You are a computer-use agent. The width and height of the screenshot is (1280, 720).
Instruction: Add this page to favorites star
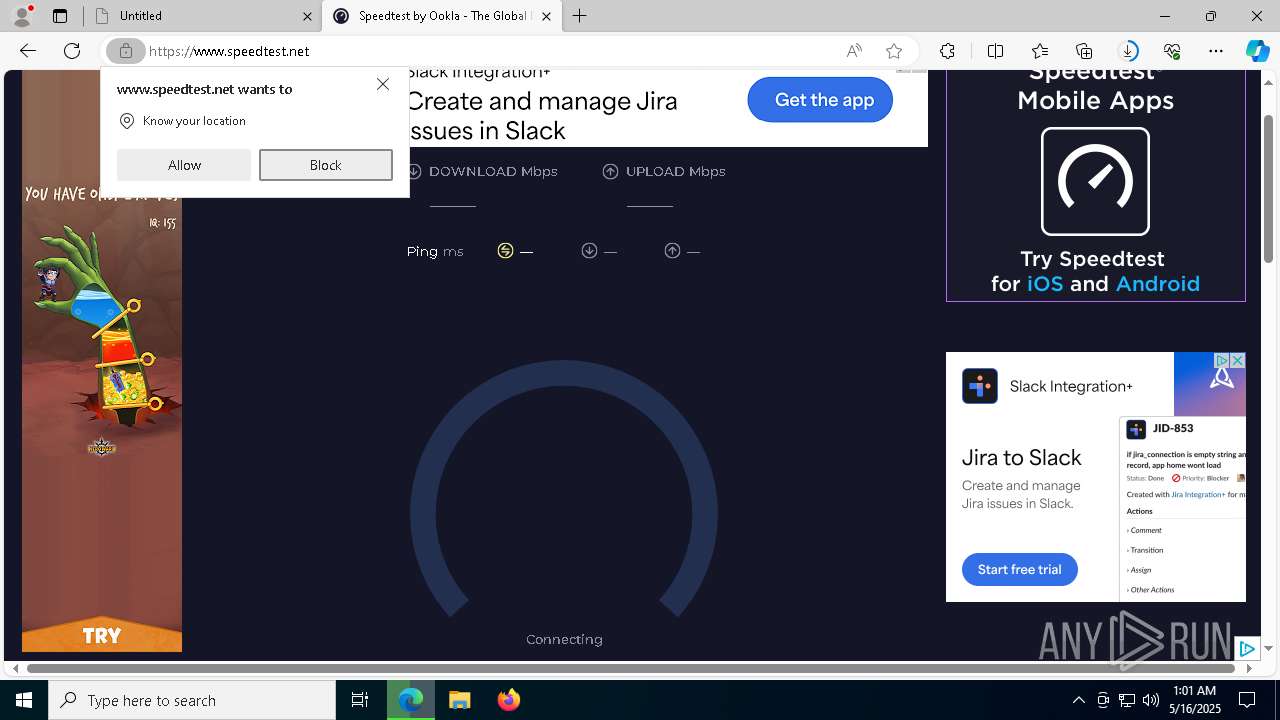pos(894,51)
